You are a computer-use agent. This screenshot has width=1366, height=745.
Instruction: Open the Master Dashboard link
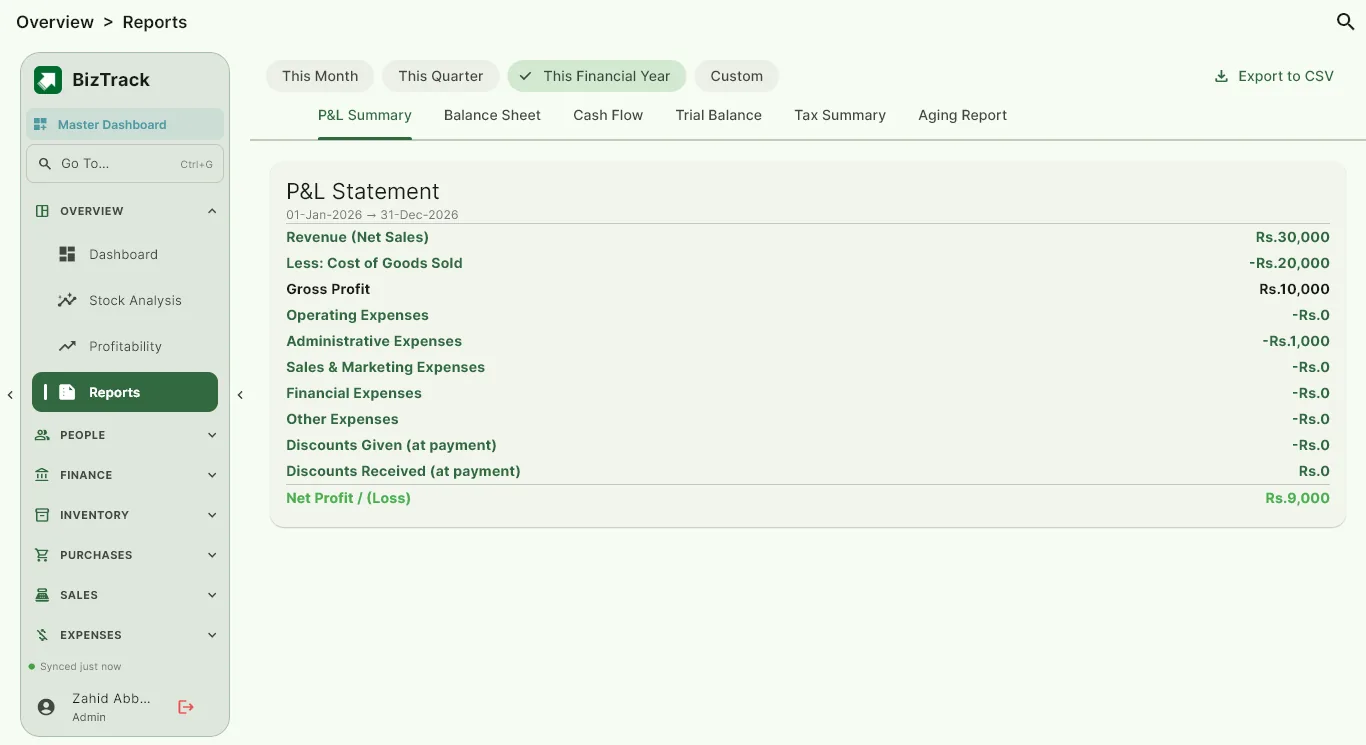click(x=125, y=124)
